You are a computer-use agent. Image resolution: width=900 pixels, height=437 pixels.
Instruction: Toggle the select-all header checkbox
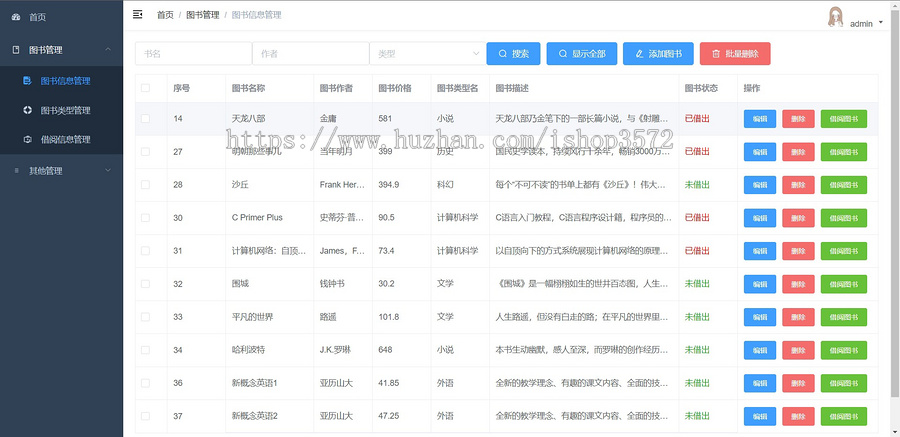(145, 88)
